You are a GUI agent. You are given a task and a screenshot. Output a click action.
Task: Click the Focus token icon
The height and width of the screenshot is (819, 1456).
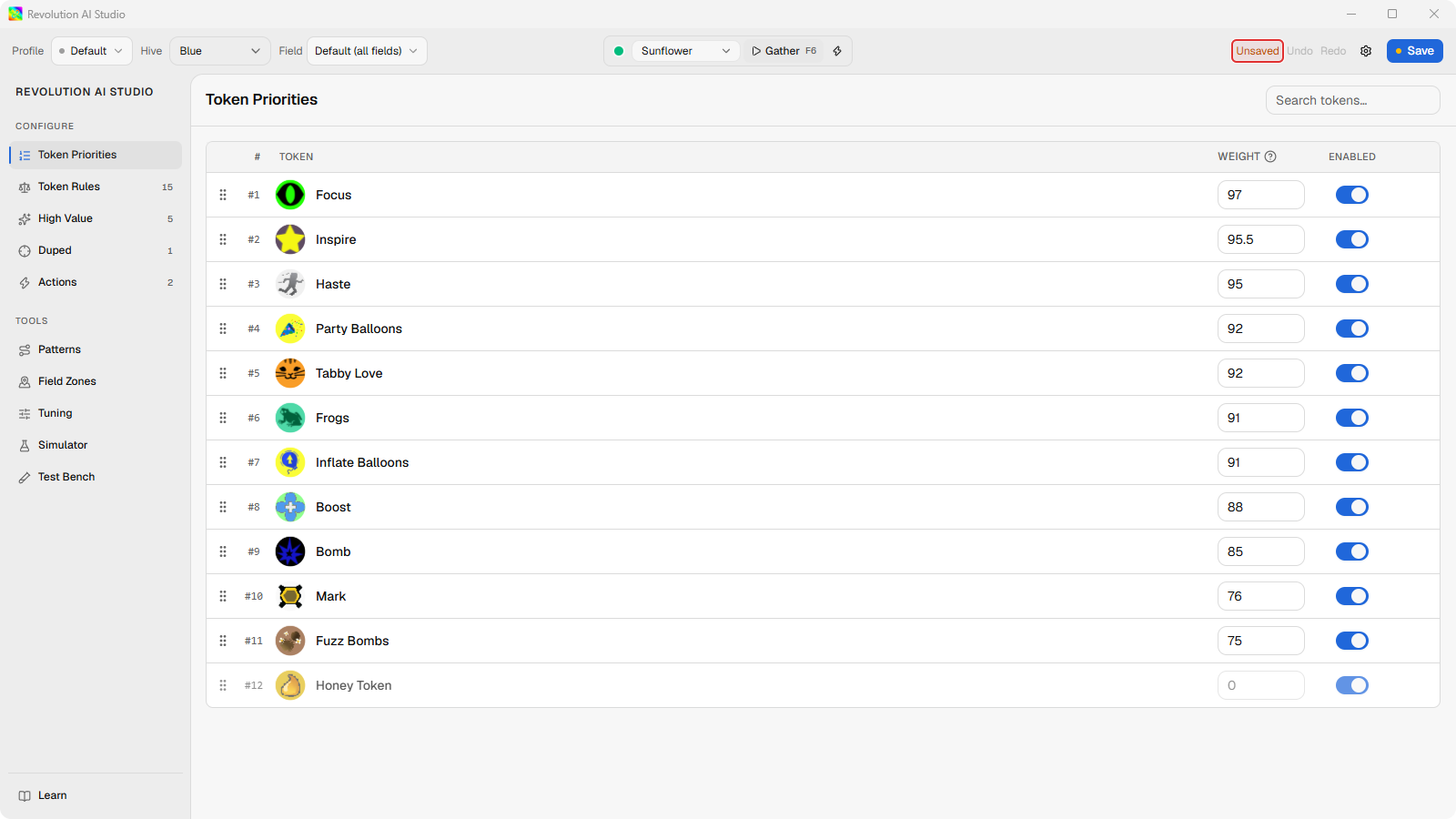(x=290, y=195)
